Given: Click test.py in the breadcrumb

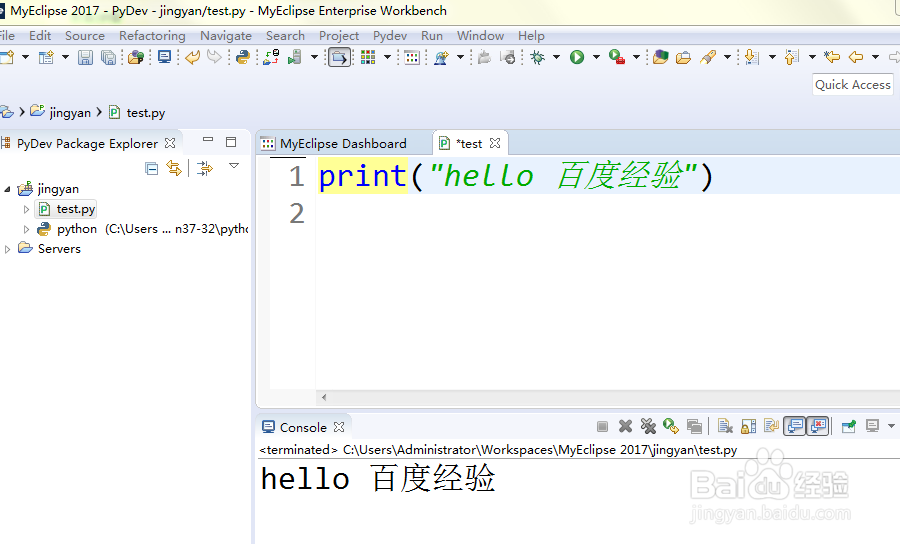Looking at the screenshot, I should pos(146,113).
